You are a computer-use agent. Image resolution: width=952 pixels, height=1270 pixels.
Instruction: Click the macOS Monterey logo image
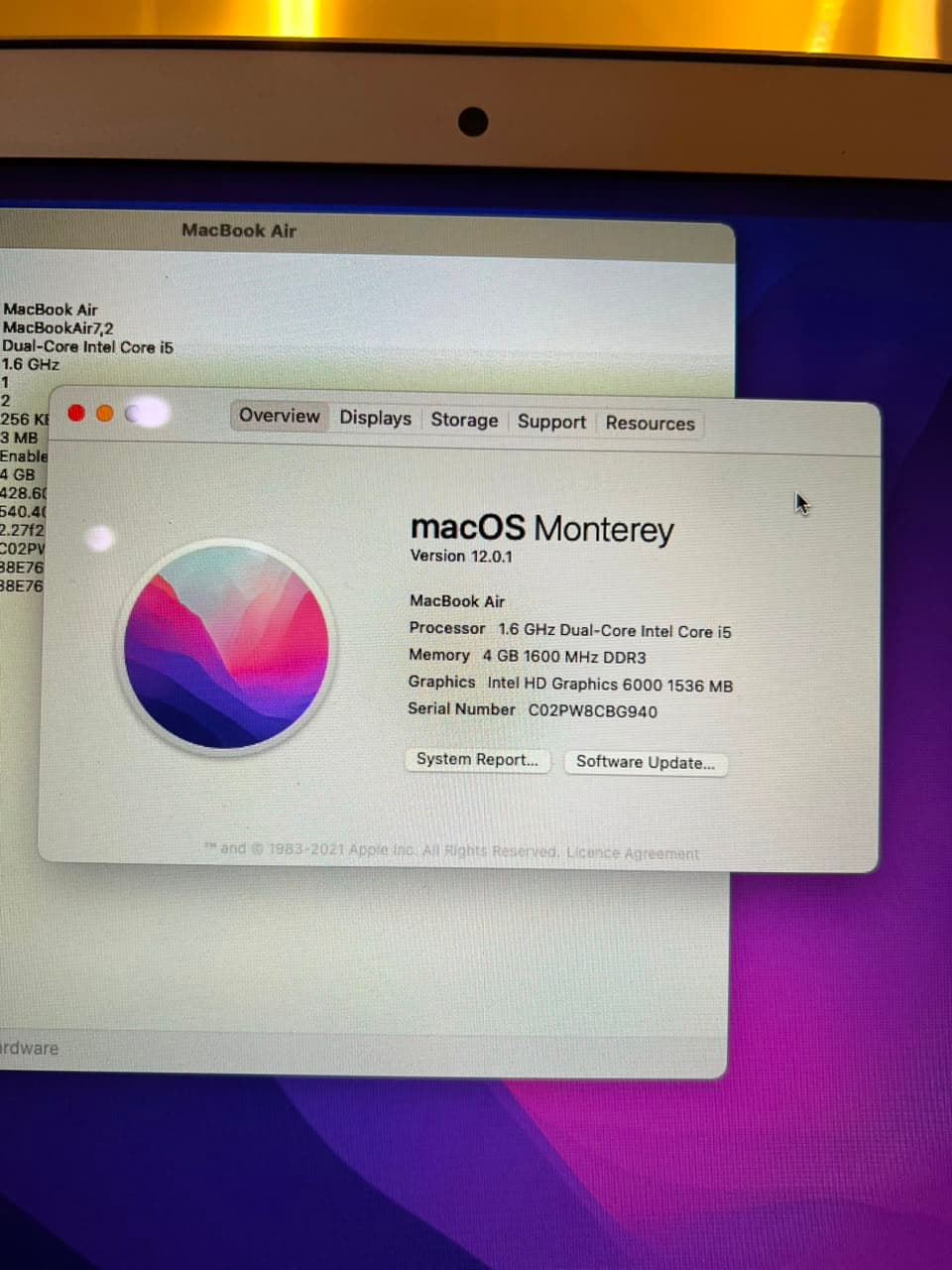point(227,646)
